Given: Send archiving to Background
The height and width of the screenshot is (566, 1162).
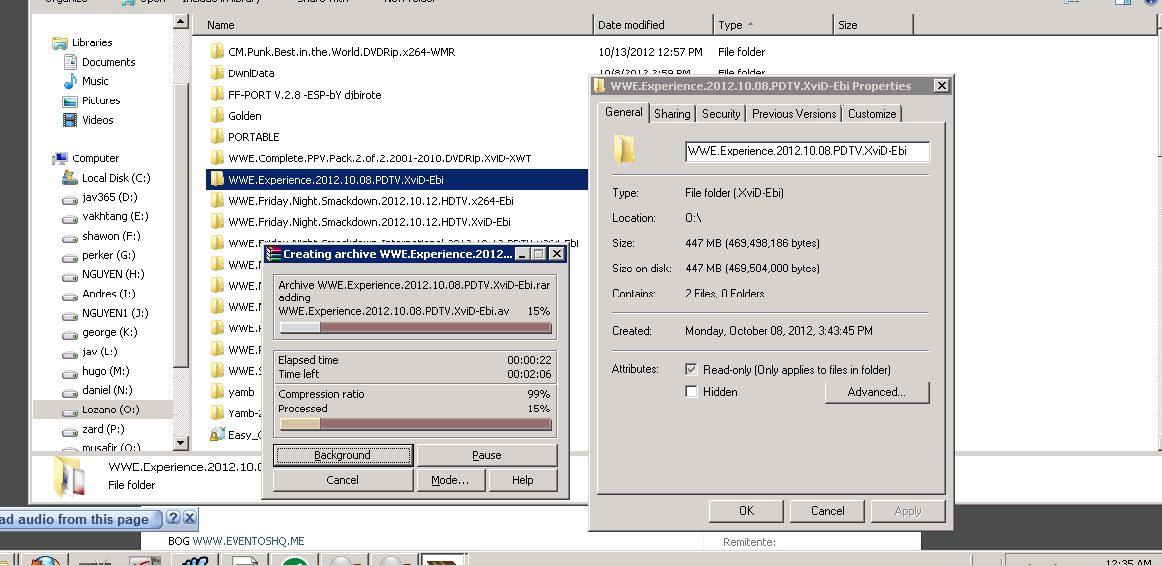Looking at the screenshot, I should 342,455.
